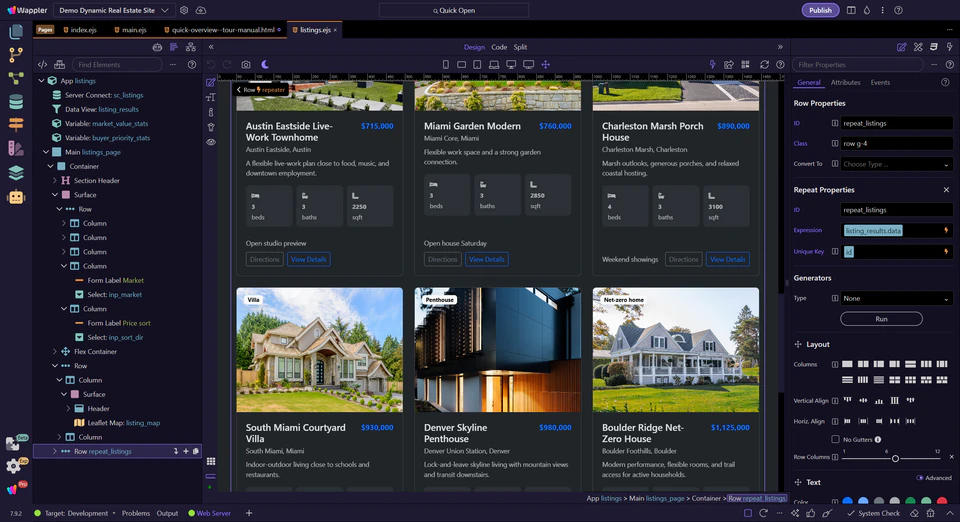Click the undo arrow in design toolbar
Viewport: 960px width, 522px height.
point(211,64)
